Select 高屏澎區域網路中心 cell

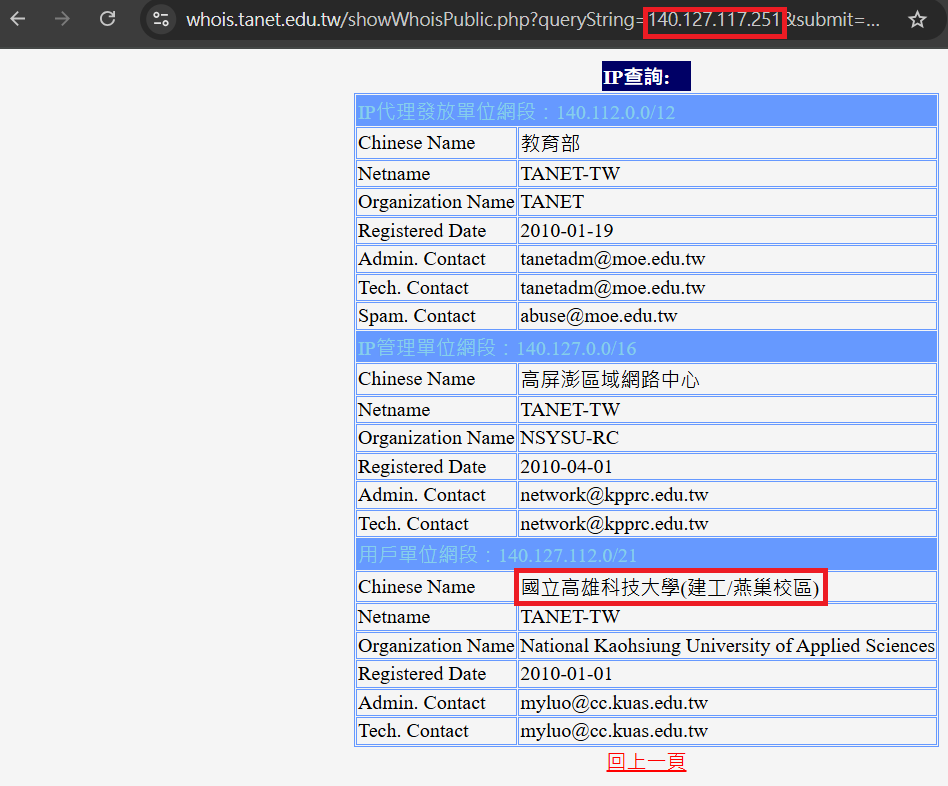(x=727, y=379)
